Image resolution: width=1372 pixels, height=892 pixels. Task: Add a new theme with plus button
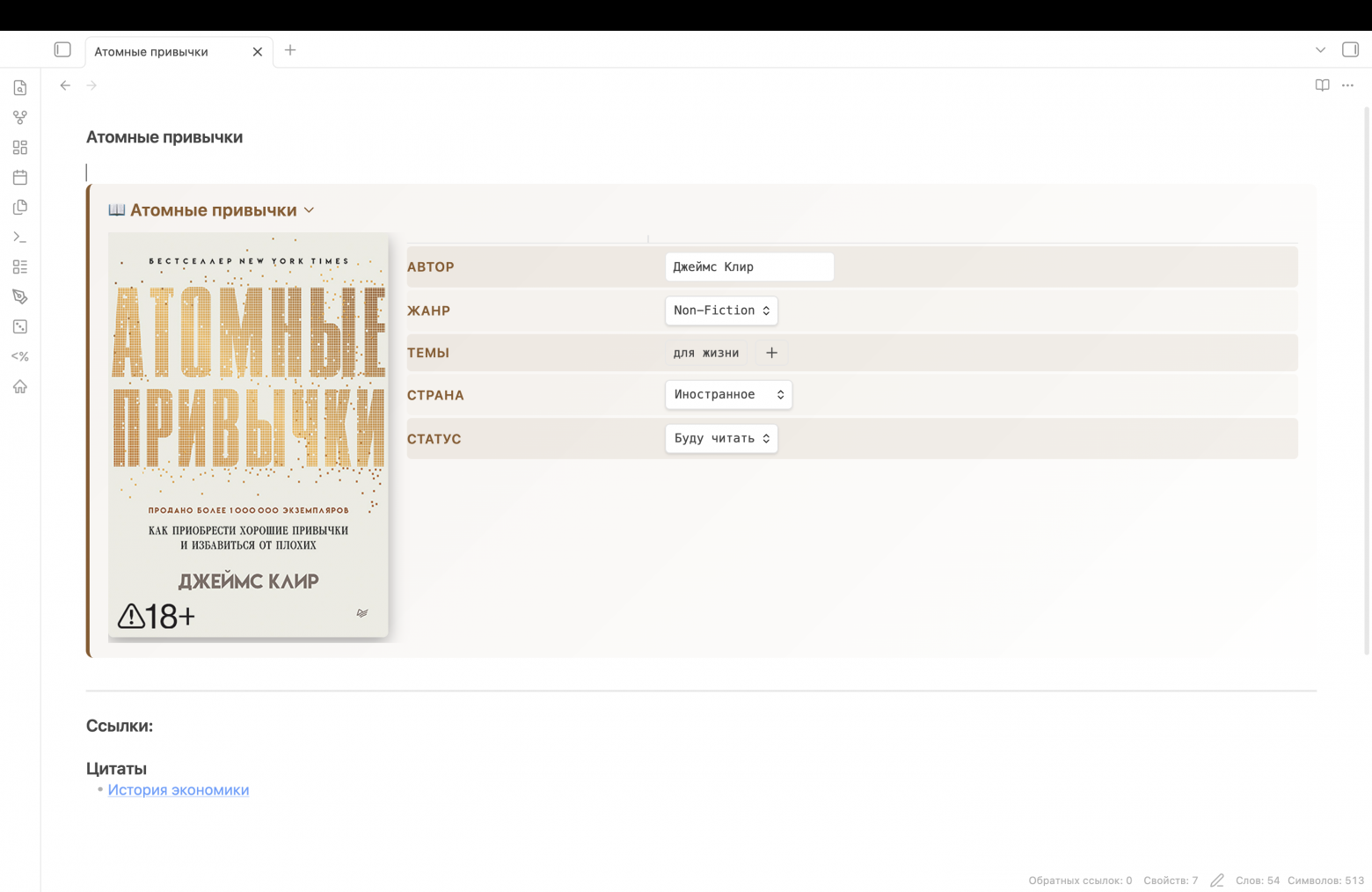[x=771, y=353]
